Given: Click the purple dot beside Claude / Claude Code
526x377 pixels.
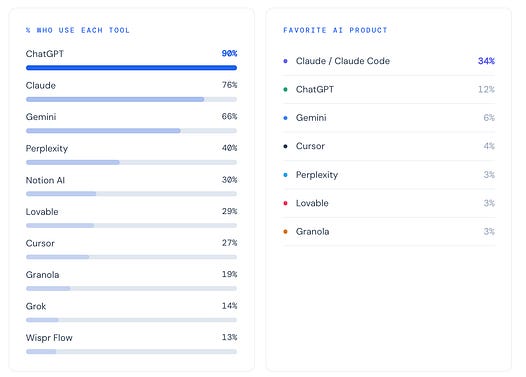Looking at the screenshot, I should pos(285,61).
